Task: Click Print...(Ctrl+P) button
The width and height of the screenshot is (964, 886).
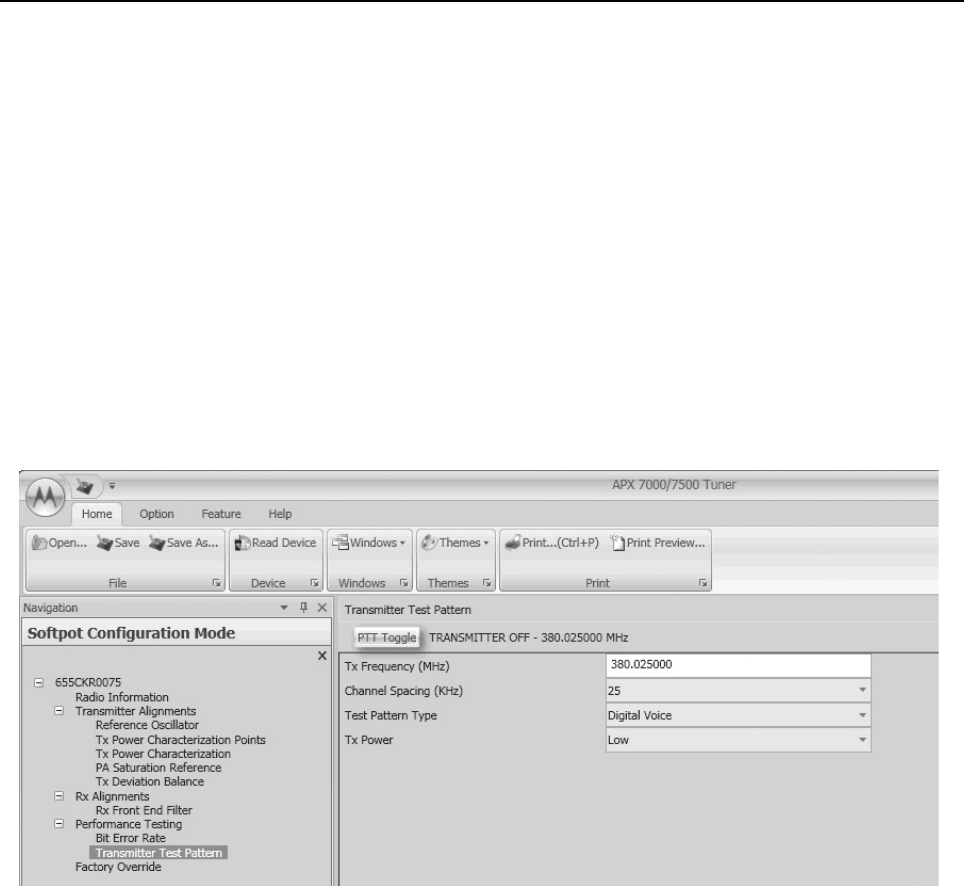Action: click(x=551, y=543)
